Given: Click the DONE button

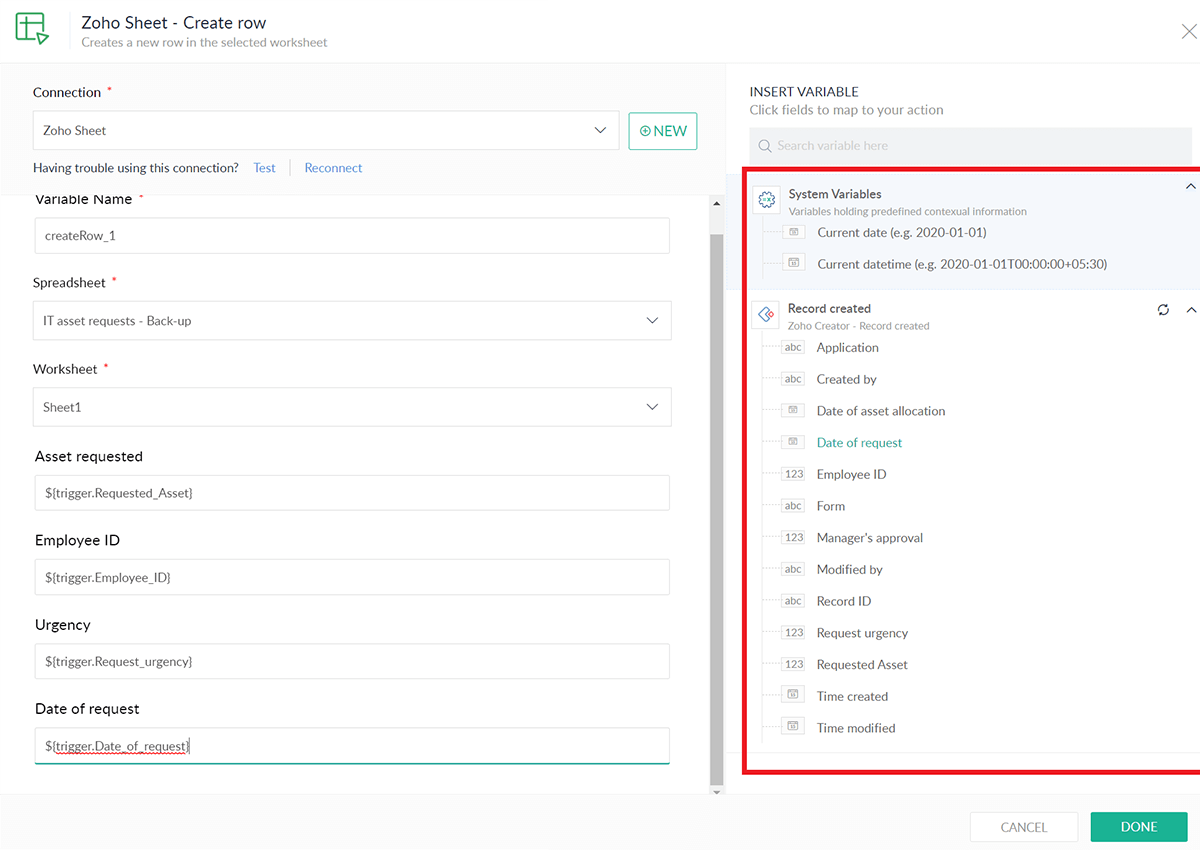Looking at the screenshot, I should tap(1139, 827).
